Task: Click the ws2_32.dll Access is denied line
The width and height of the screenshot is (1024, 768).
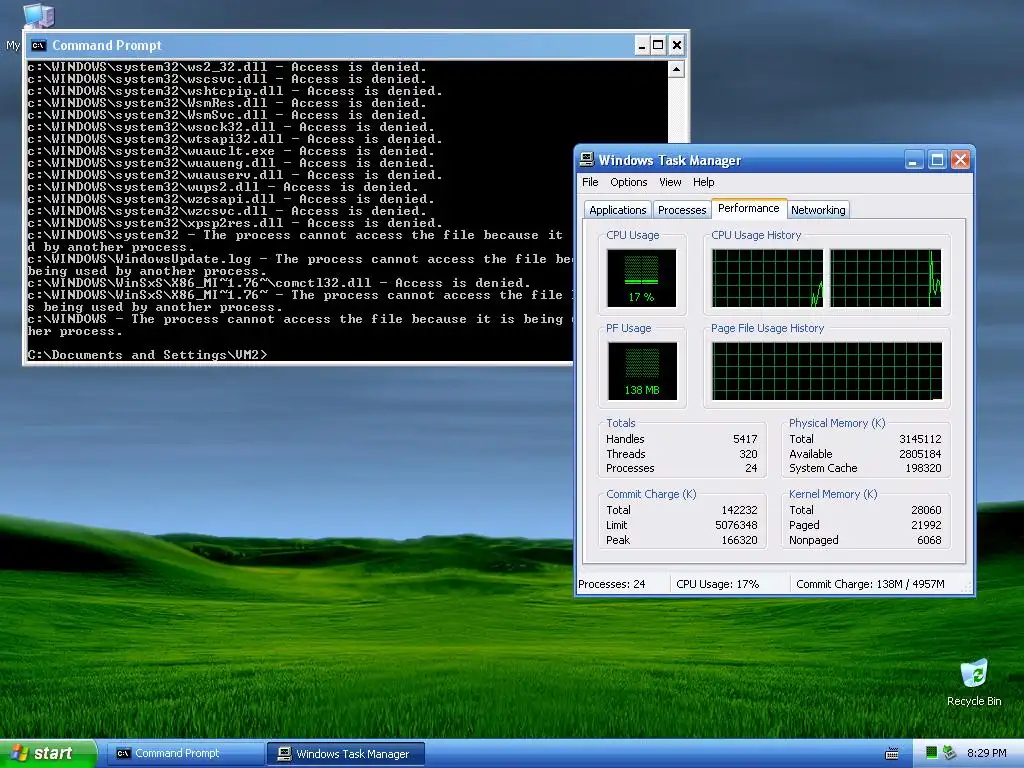Action: click(227, 67)
